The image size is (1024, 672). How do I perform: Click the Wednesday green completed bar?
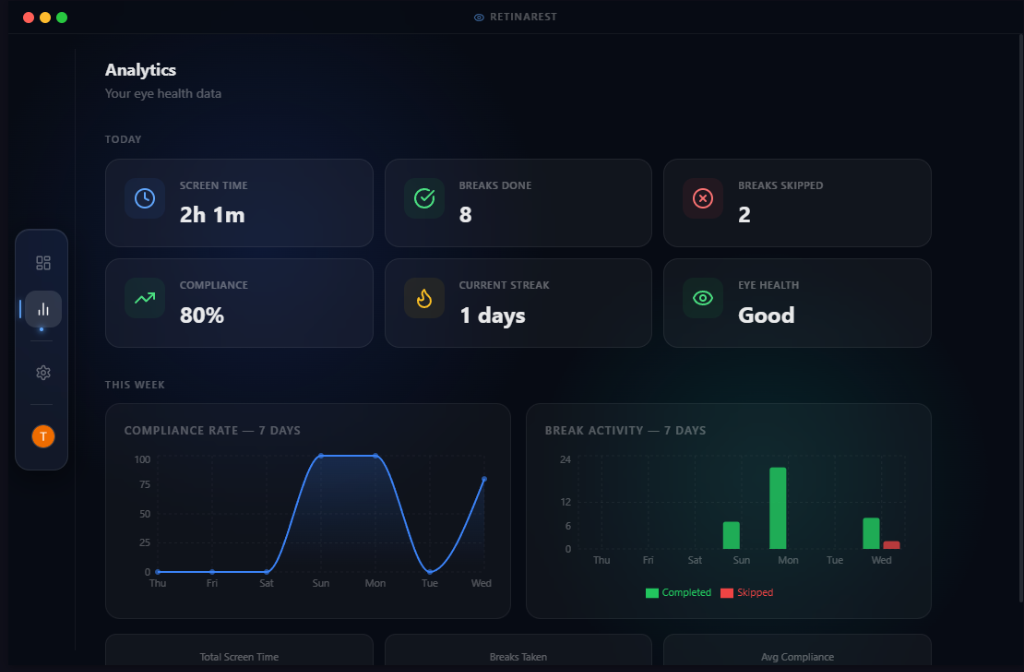[871, 534]
